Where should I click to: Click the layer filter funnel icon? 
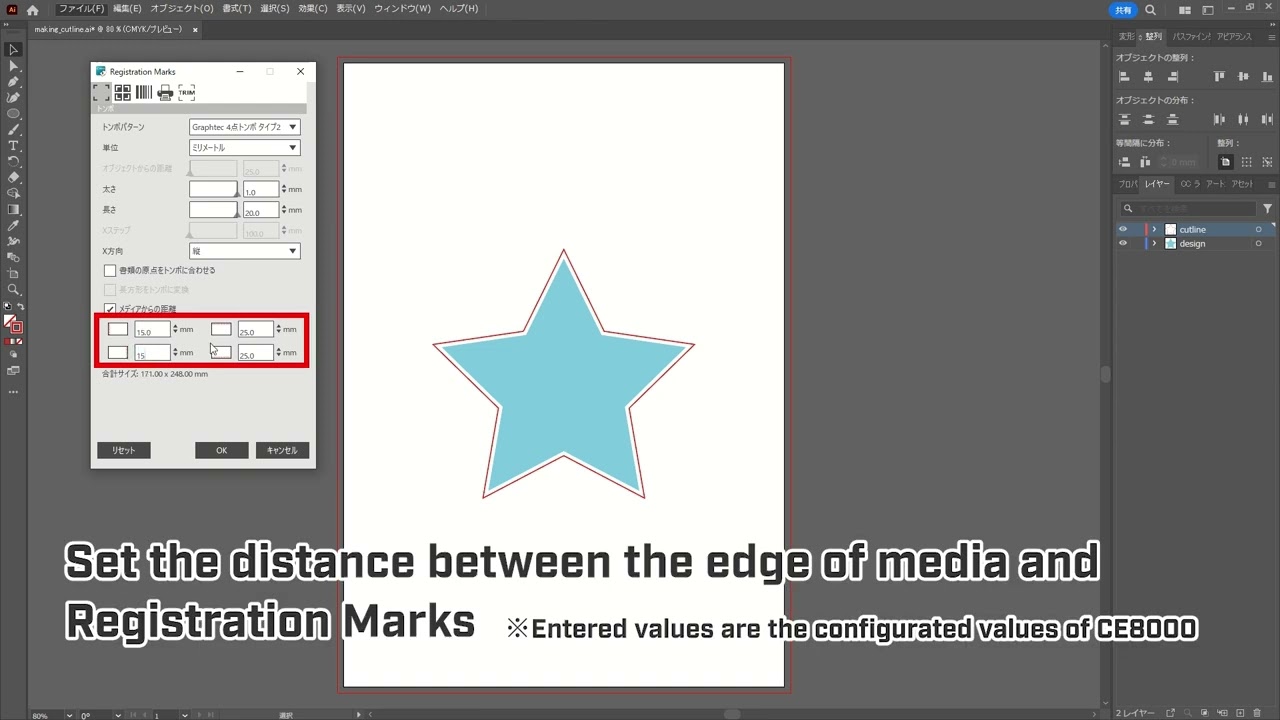(x=1267, y=209)
